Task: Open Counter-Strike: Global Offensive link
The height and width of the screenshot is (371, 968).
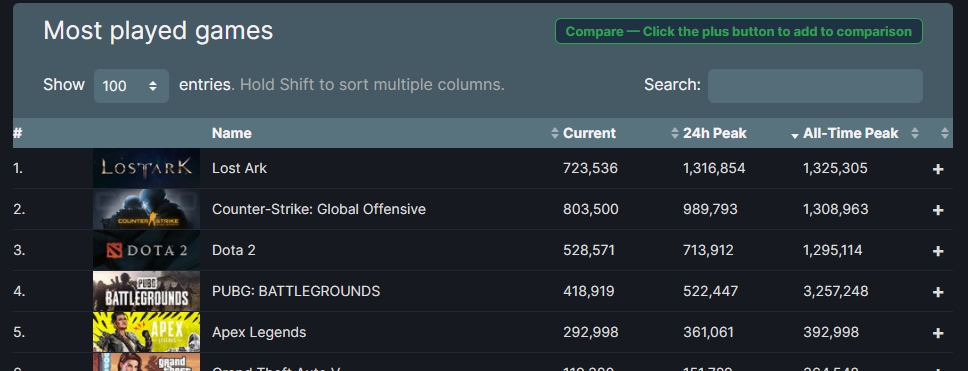Action: coord(319,209)
